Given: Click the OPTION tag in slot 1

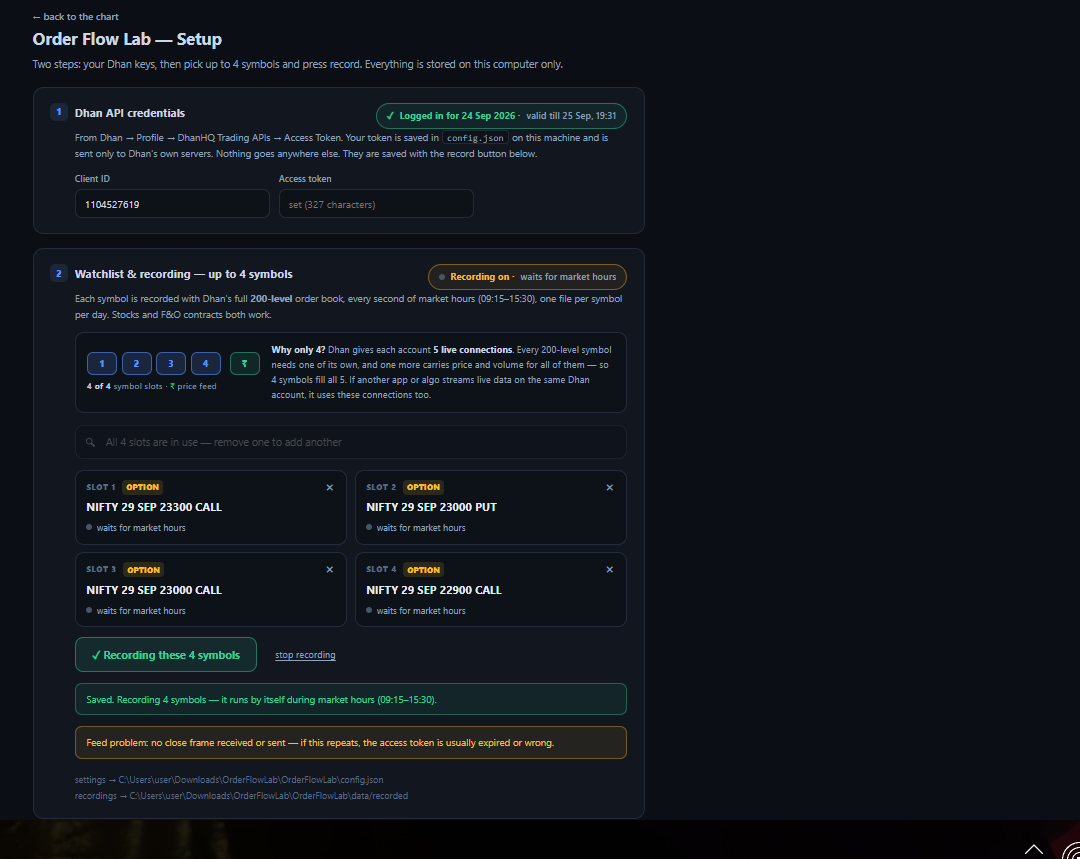Looking at the screenshot, I should pos(143,487).
